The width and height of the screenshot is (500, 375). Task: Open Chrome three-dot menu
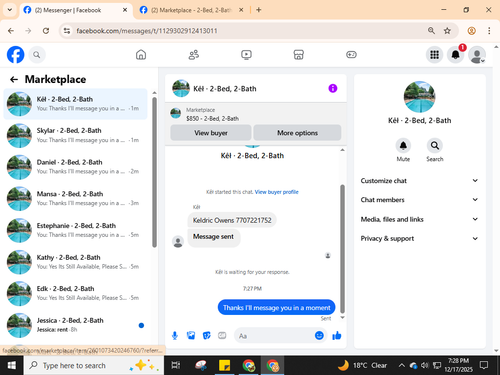(489, 31)
